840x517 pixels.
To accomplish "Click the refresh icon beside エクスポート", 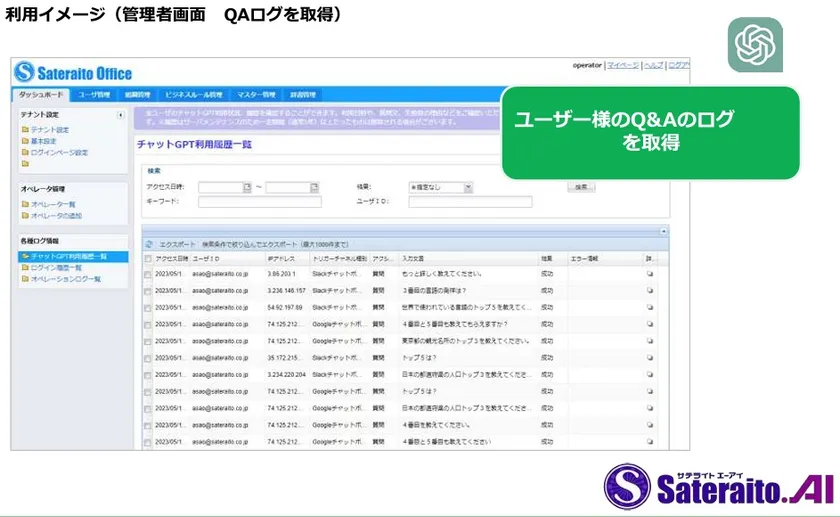I will (x=149, y=243).
